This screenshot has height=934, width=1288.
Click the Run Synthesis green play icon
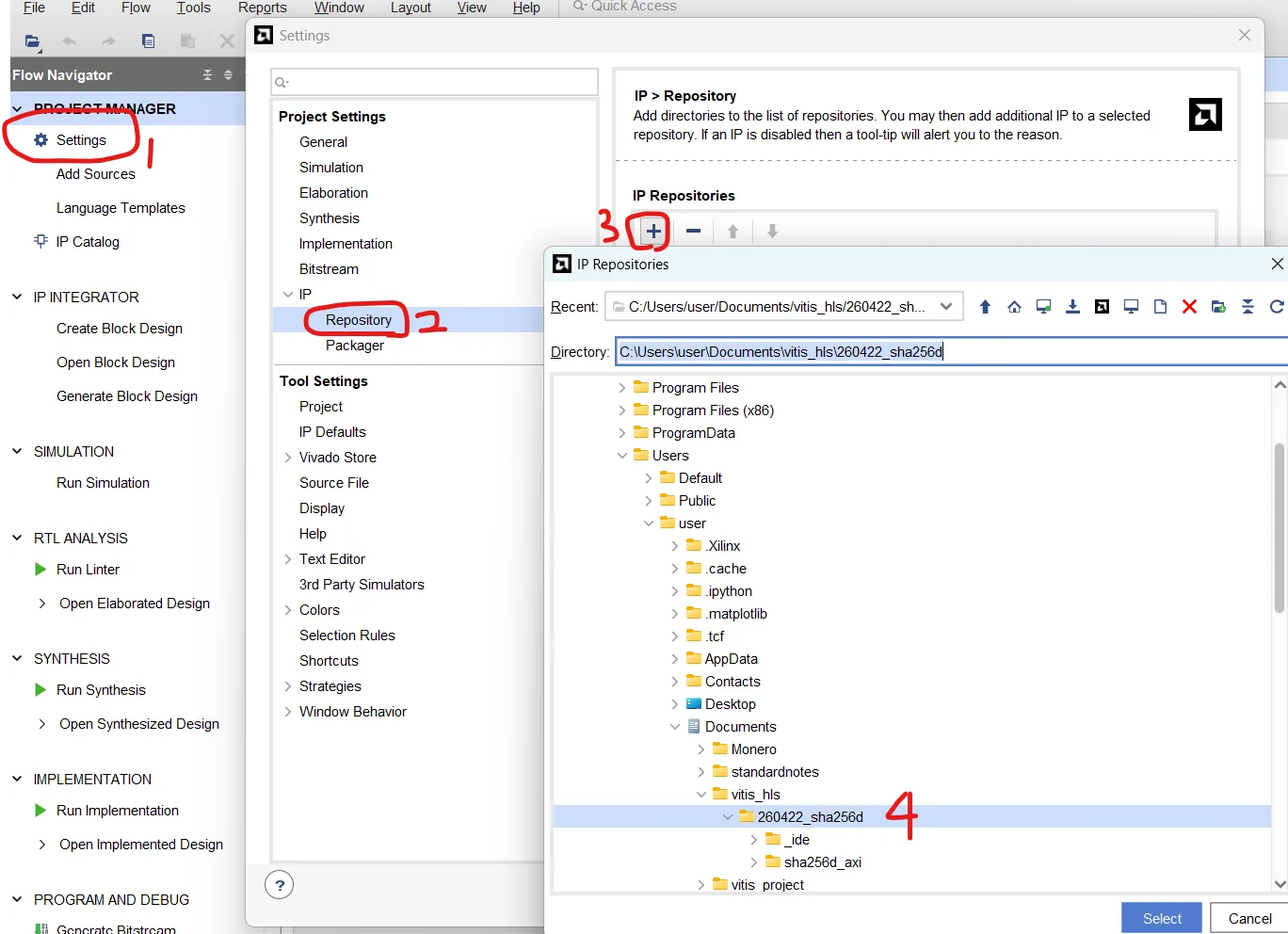pyautogui.click(x=40, y=689)
